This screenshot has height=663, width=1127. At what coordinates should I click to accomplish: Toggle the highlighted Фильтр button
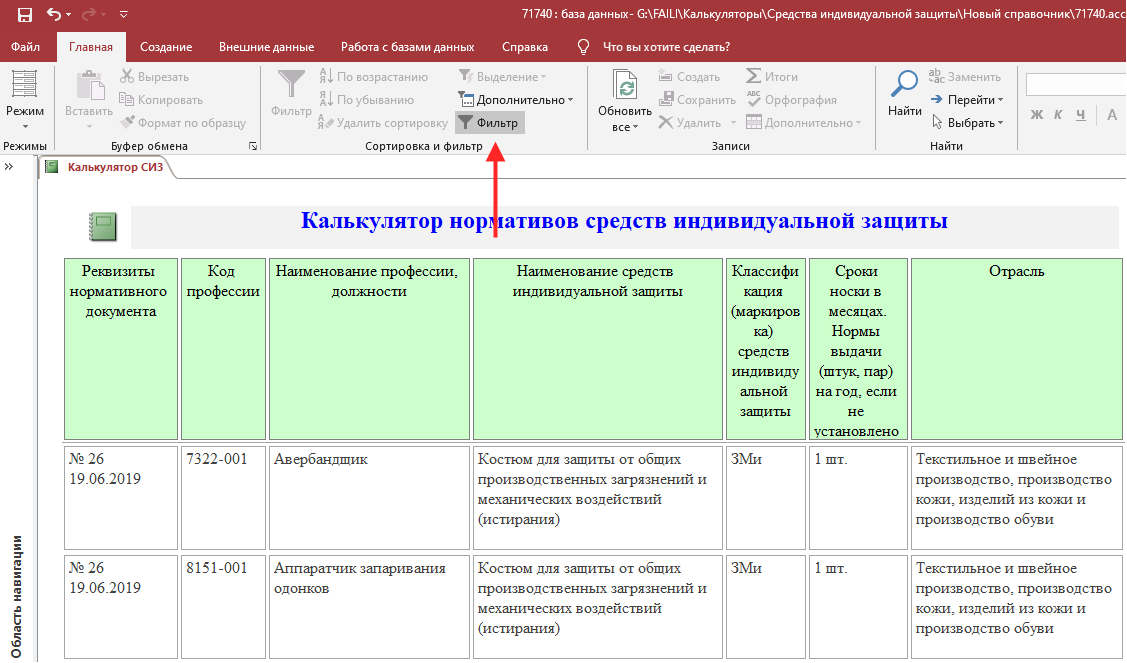tap(490, 122)
